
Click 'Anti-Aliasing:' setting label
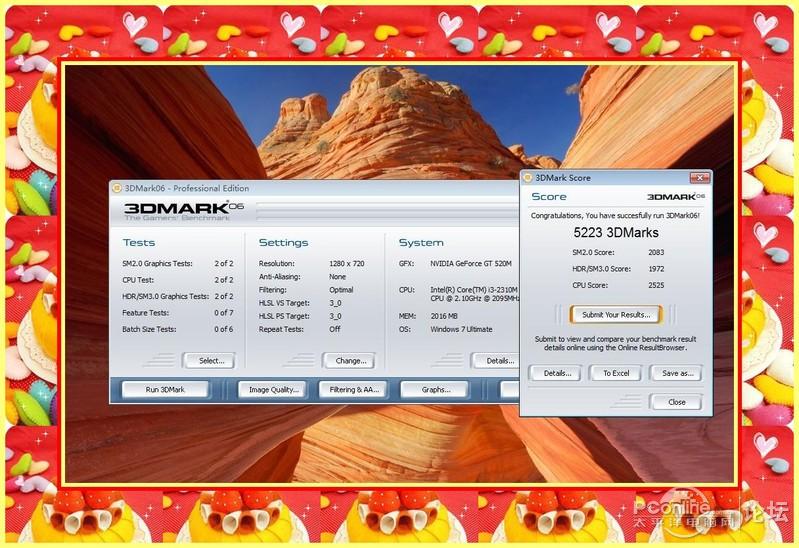[279, 277]
